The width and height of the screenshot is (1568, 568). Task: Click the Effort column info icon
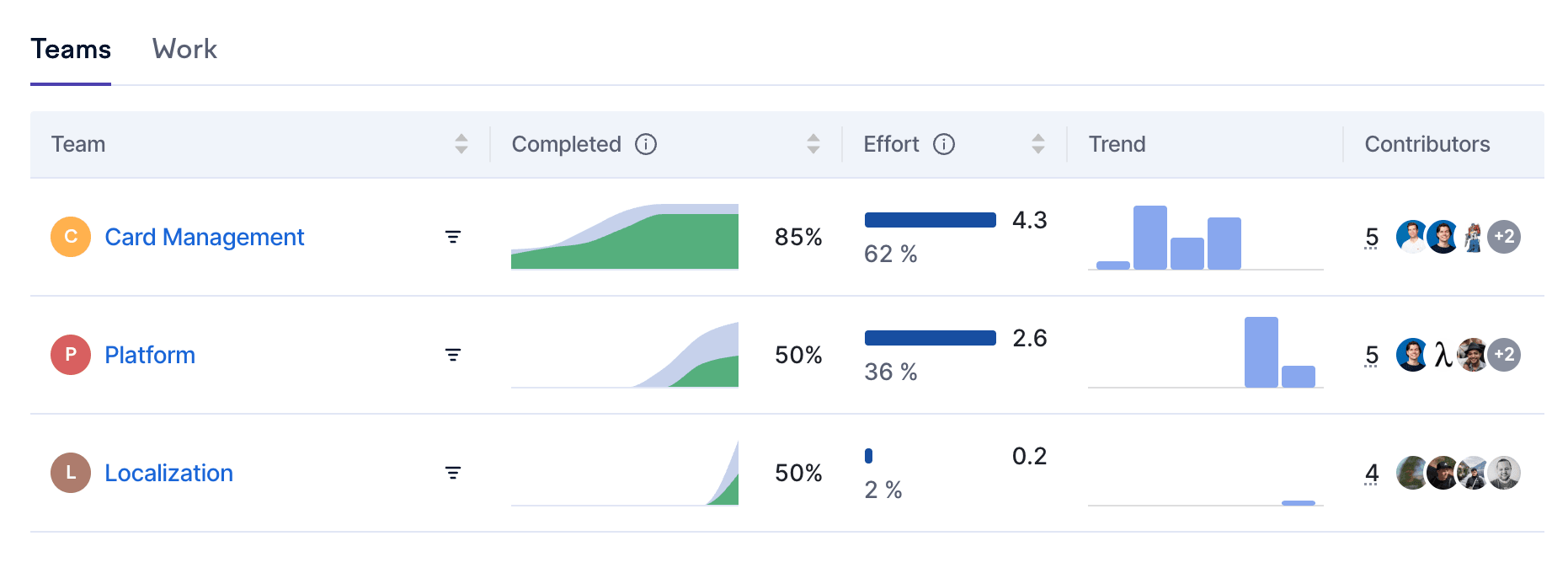point(944,144)
